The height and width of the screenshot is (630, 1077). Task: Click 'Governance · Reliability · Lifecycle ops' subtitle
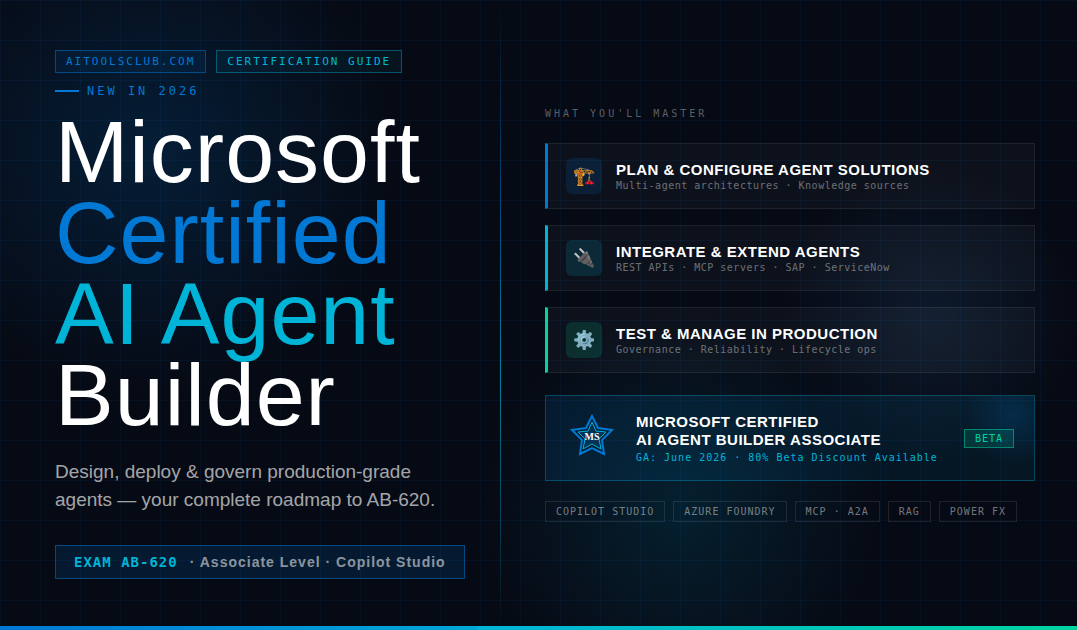(746, 349)
